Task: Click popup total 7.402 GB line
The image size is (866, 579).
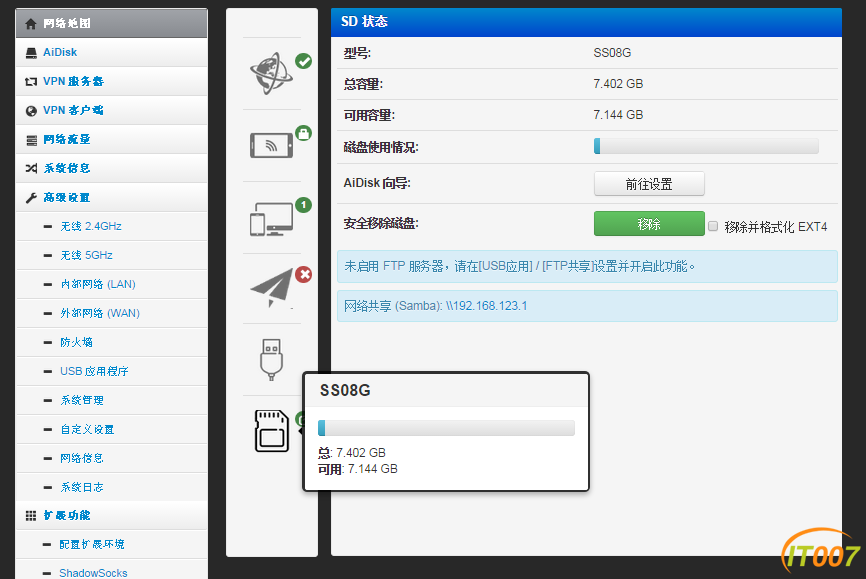Action: [x=352, y=453]
